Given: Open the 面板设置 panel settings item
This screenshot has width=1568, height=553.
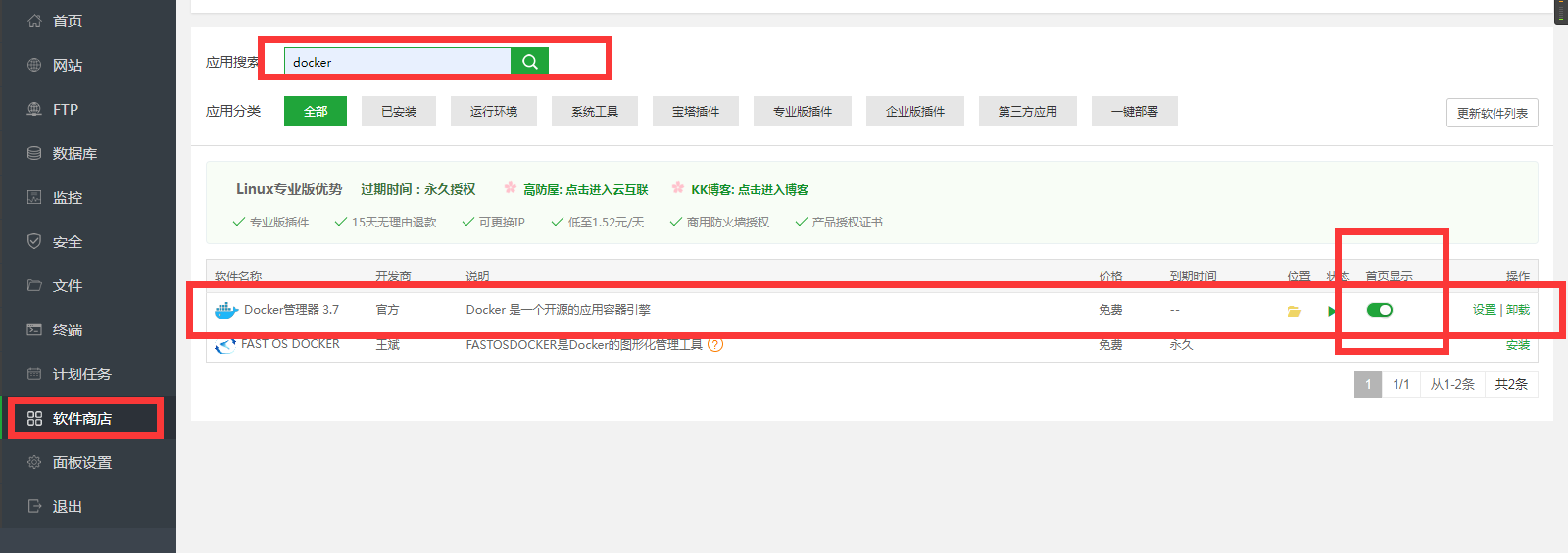Looking at the screenshot, I should pyautogui.click(x=88, y=462).
